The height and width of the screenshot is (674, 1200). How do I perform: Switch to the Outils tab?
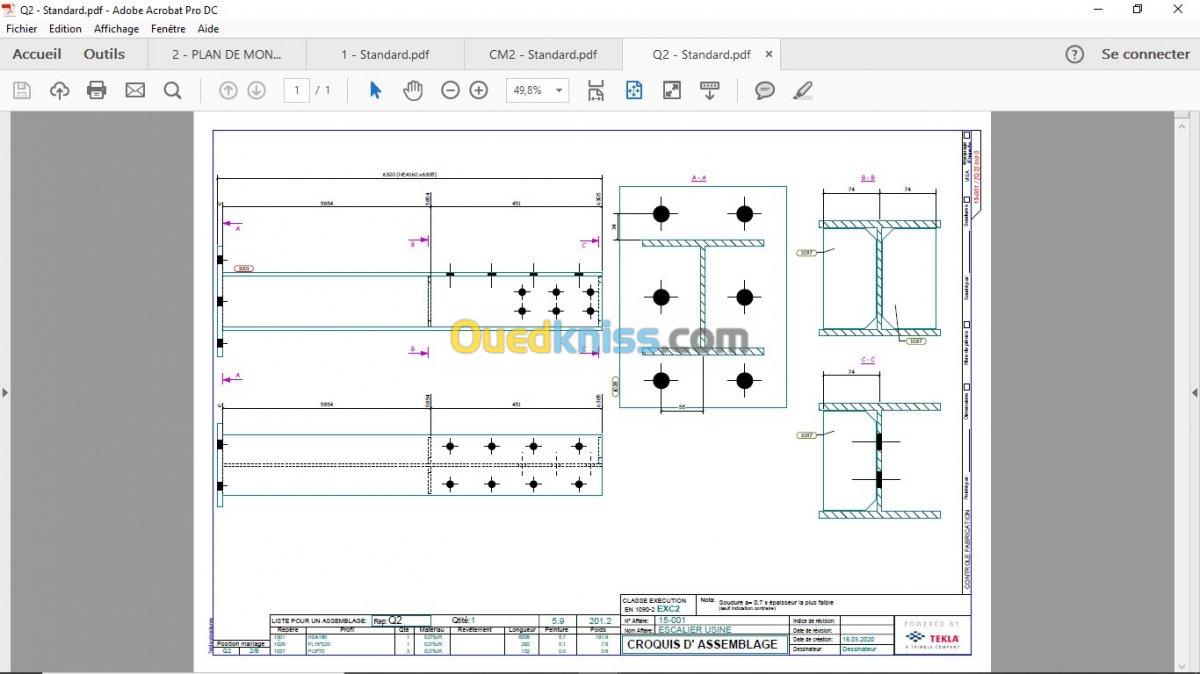click(x=104, y=54)
